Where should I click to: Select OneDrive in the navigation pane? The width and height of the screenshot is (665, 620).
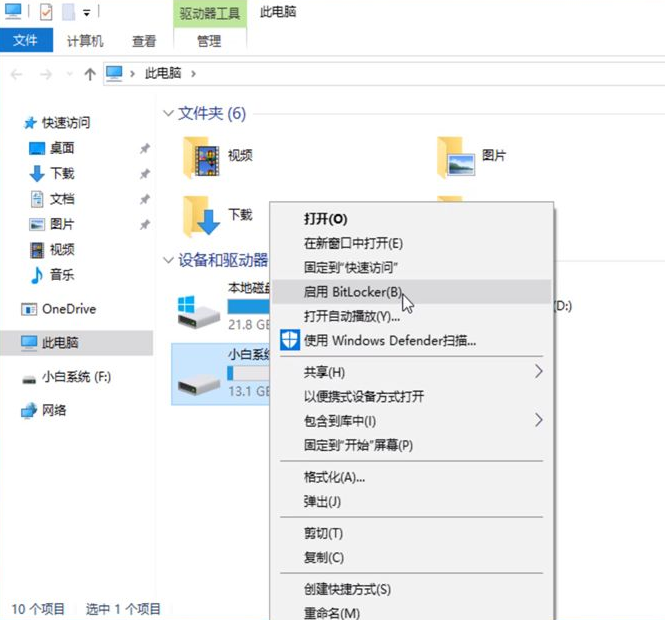[68, 309]
